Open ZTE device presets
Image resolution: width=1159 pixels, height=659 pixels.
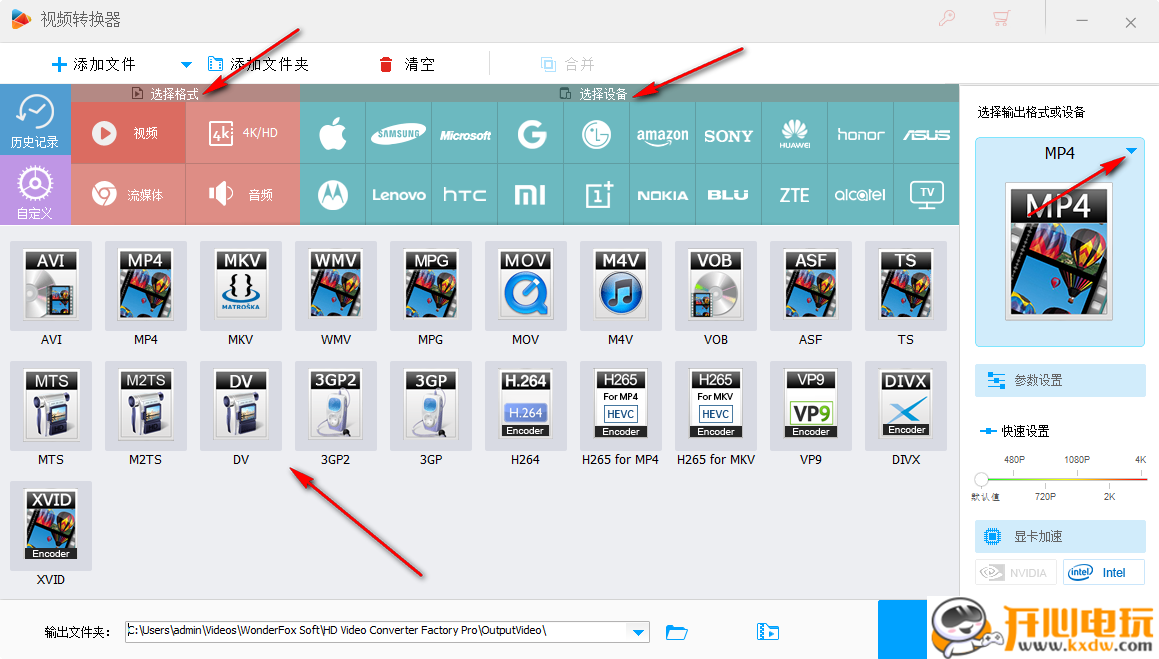795,194
